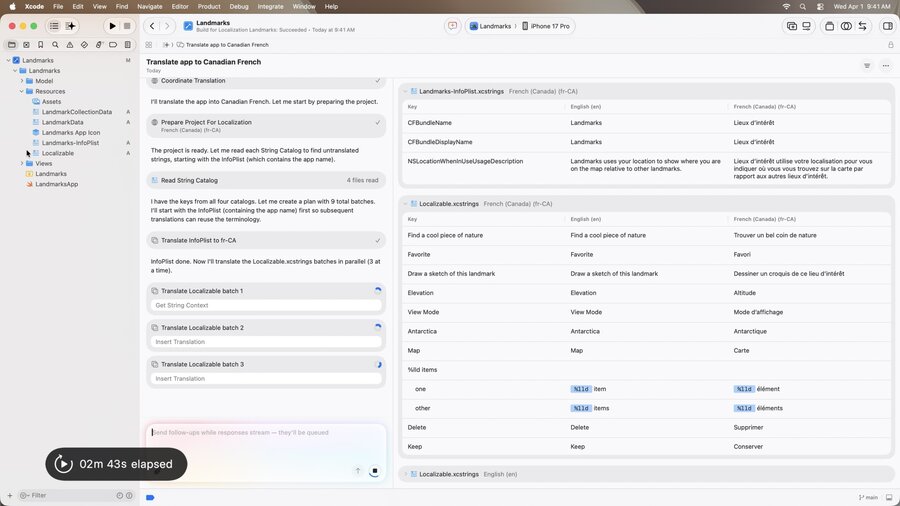Open the Breakpoint navigator
Image resolution: width=900 pixels, height=506 pixels.
coord(113,45)
